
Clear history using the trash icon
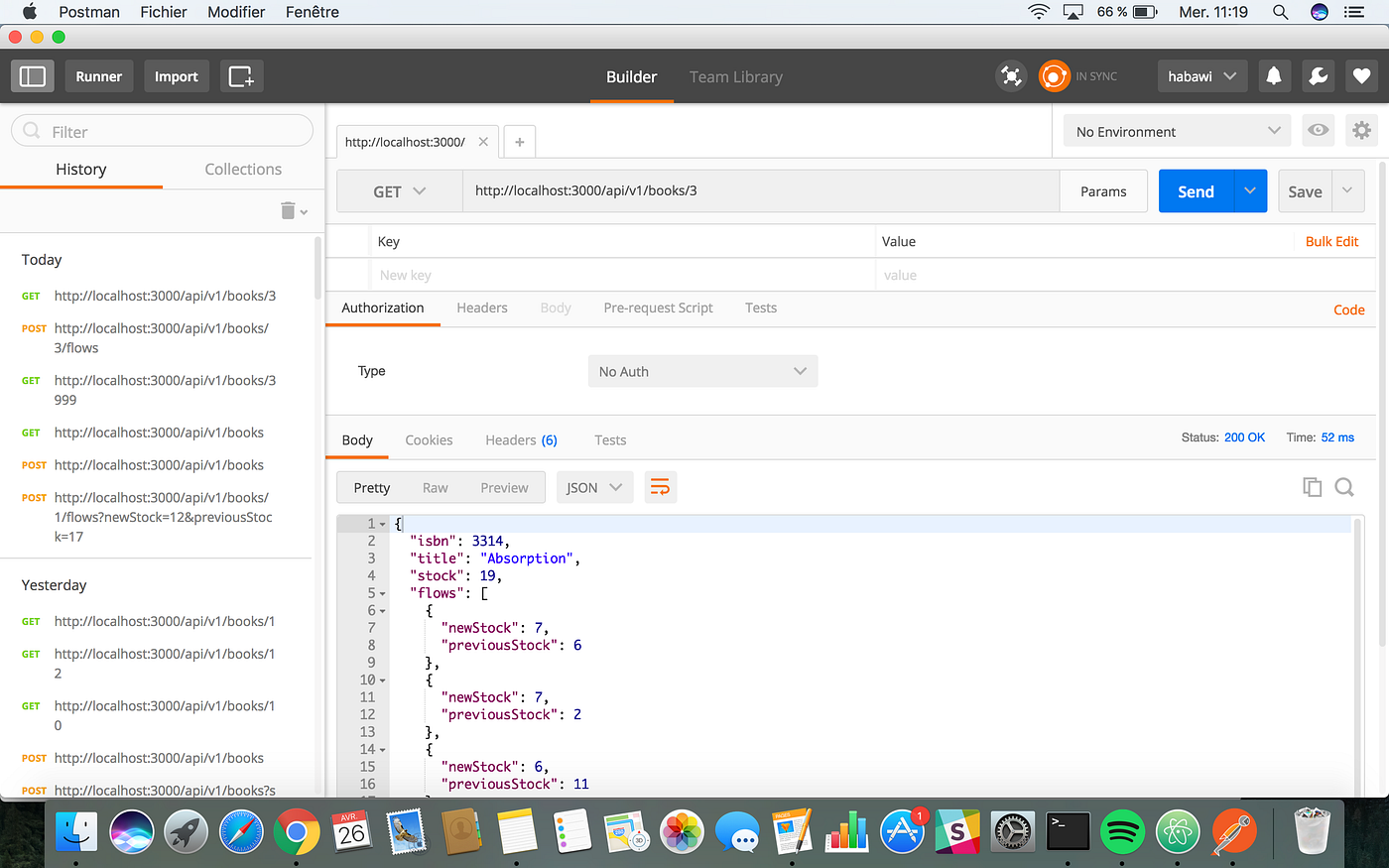tap(286, 210)
